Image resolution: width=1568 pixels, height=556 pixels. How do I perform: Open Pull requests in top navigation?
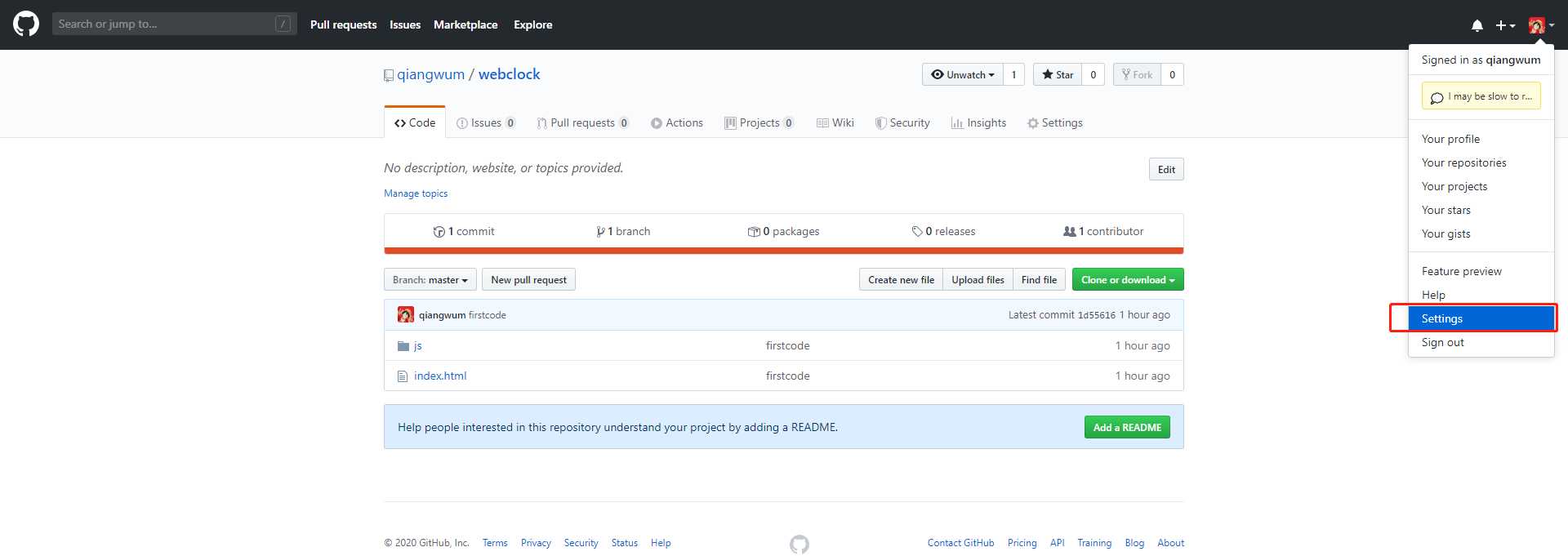coord(343,24)
